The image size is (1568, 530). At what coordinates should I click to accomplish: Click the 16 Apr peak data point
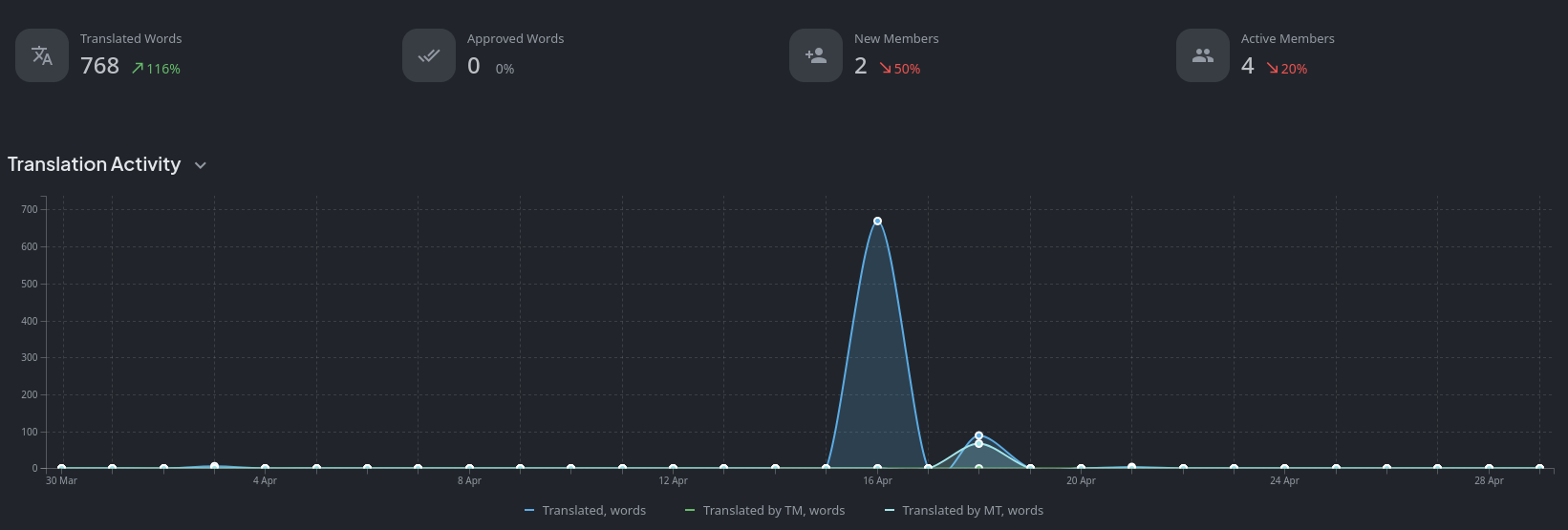pos(877,221)
